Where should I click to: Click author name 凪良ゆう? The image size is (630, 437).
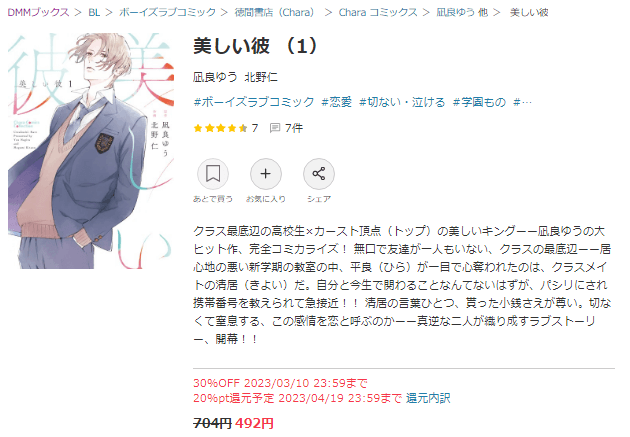pos(215,77)
